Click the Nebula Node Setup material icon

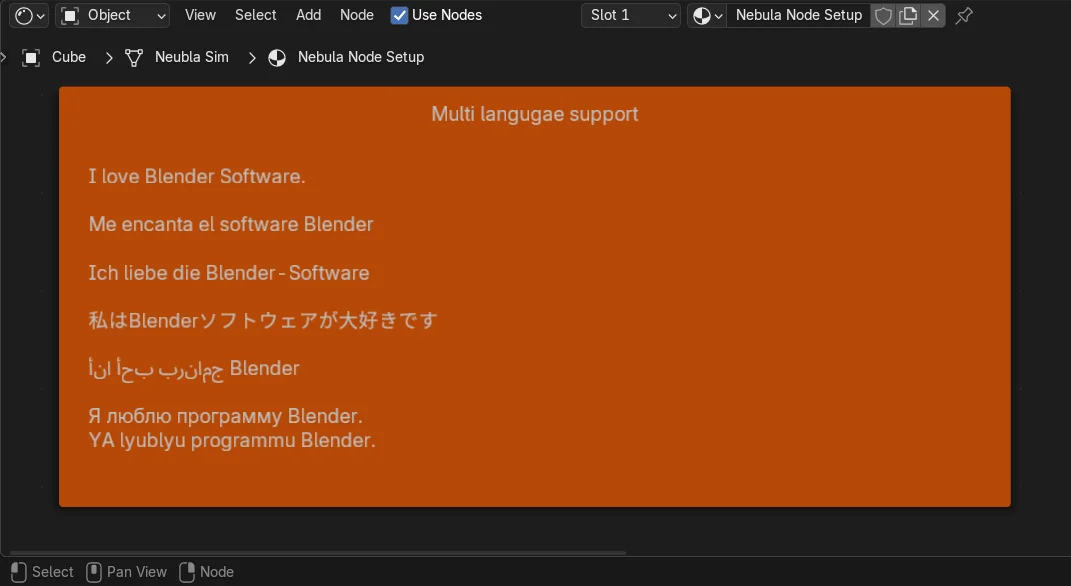click(x=276, y=57)
